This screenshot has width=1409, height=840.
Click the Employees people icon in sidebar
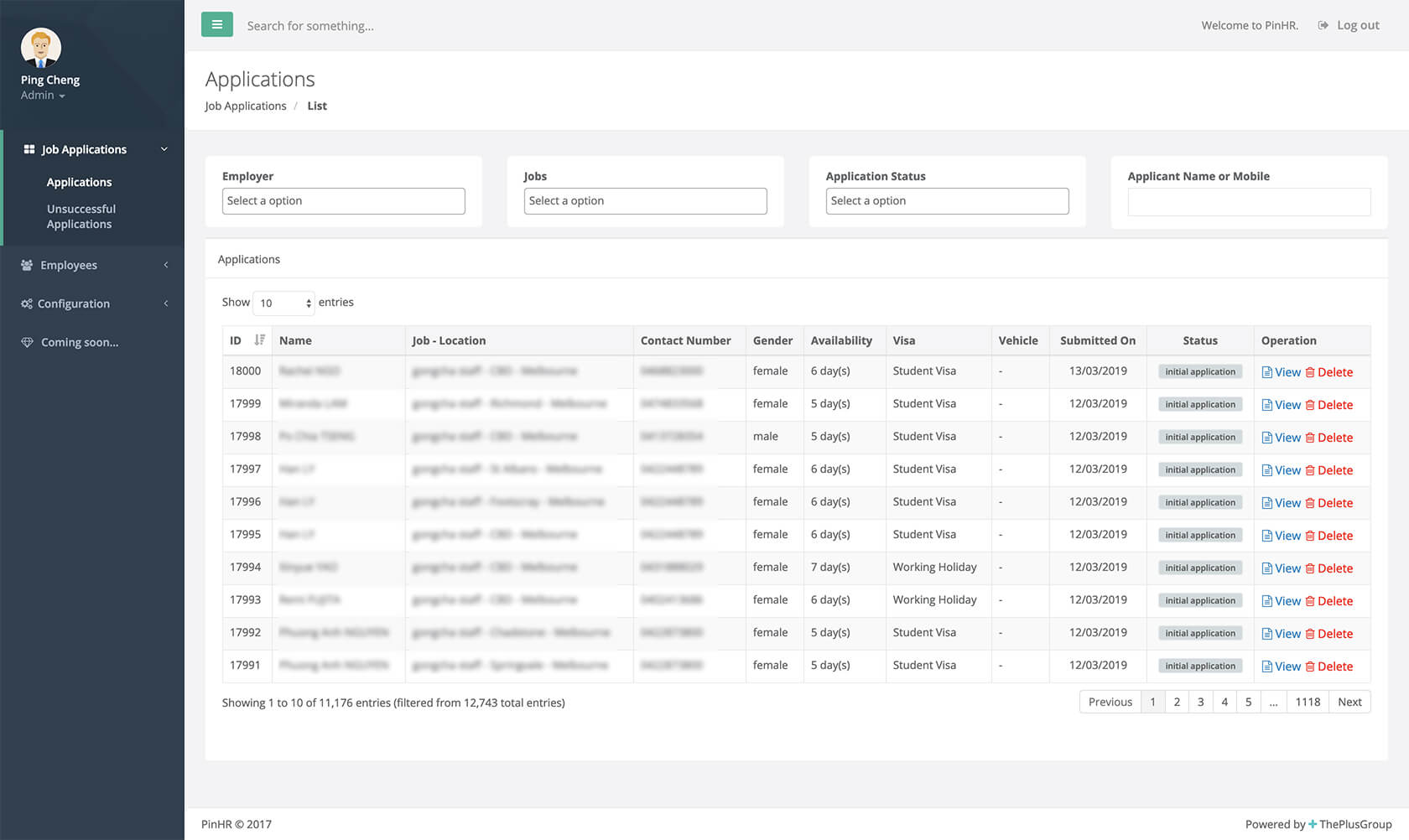click(x=27, y=265)
